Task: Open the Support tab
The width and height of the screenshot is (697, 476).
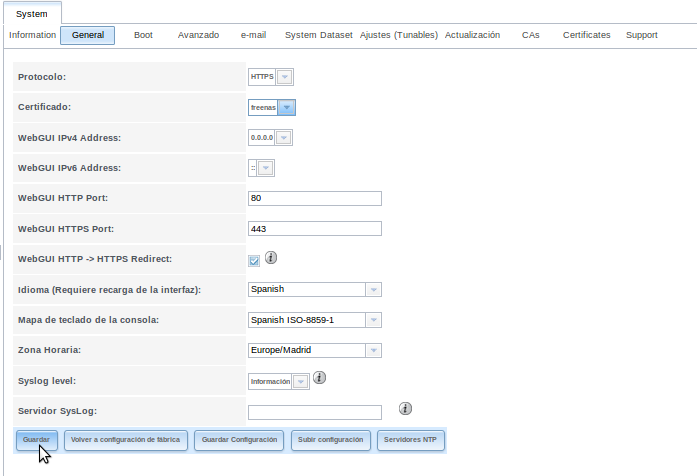Action: coord(641,35)
